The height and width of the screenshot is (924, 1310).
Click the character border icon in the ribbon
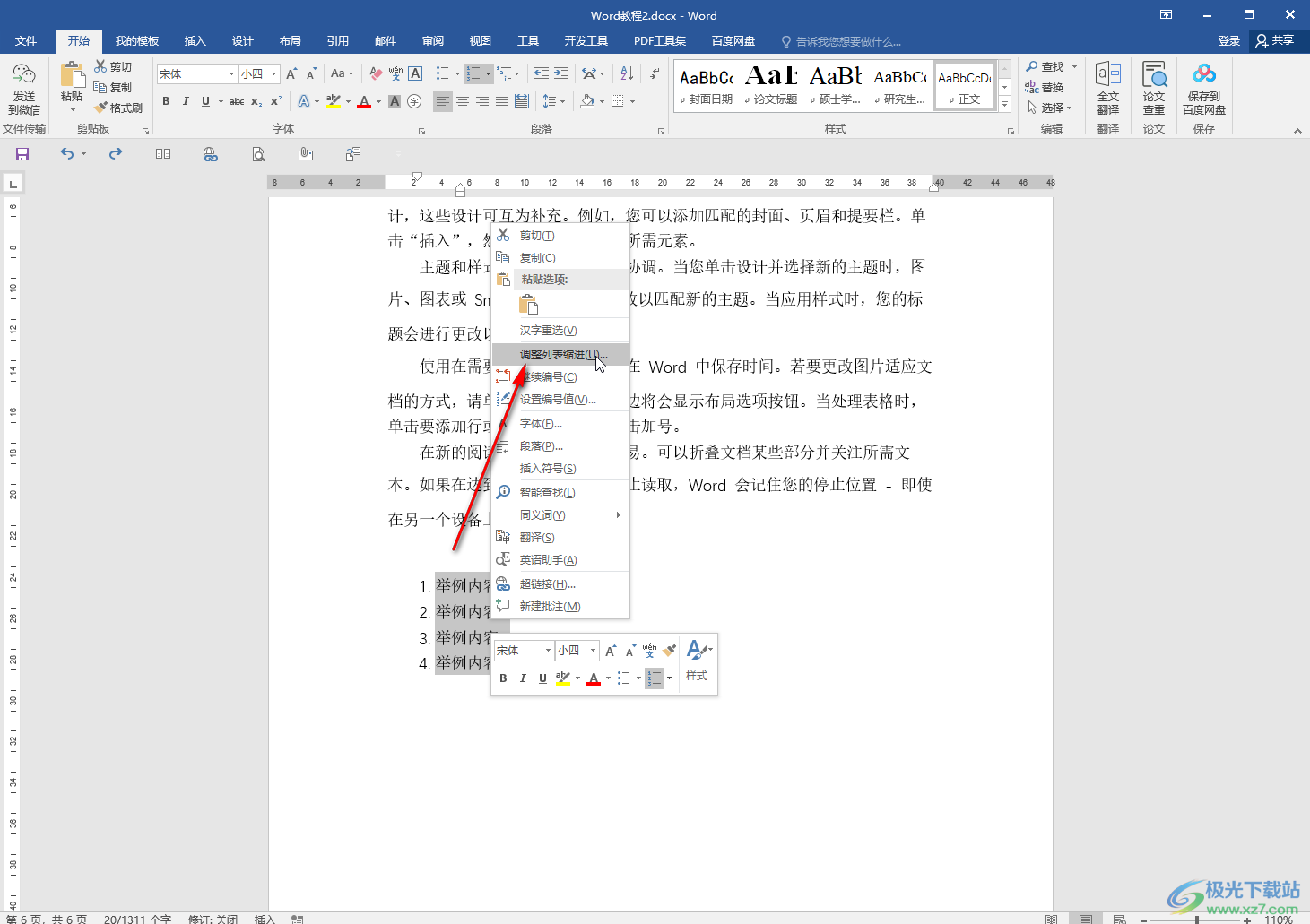(x=415, y=73)
